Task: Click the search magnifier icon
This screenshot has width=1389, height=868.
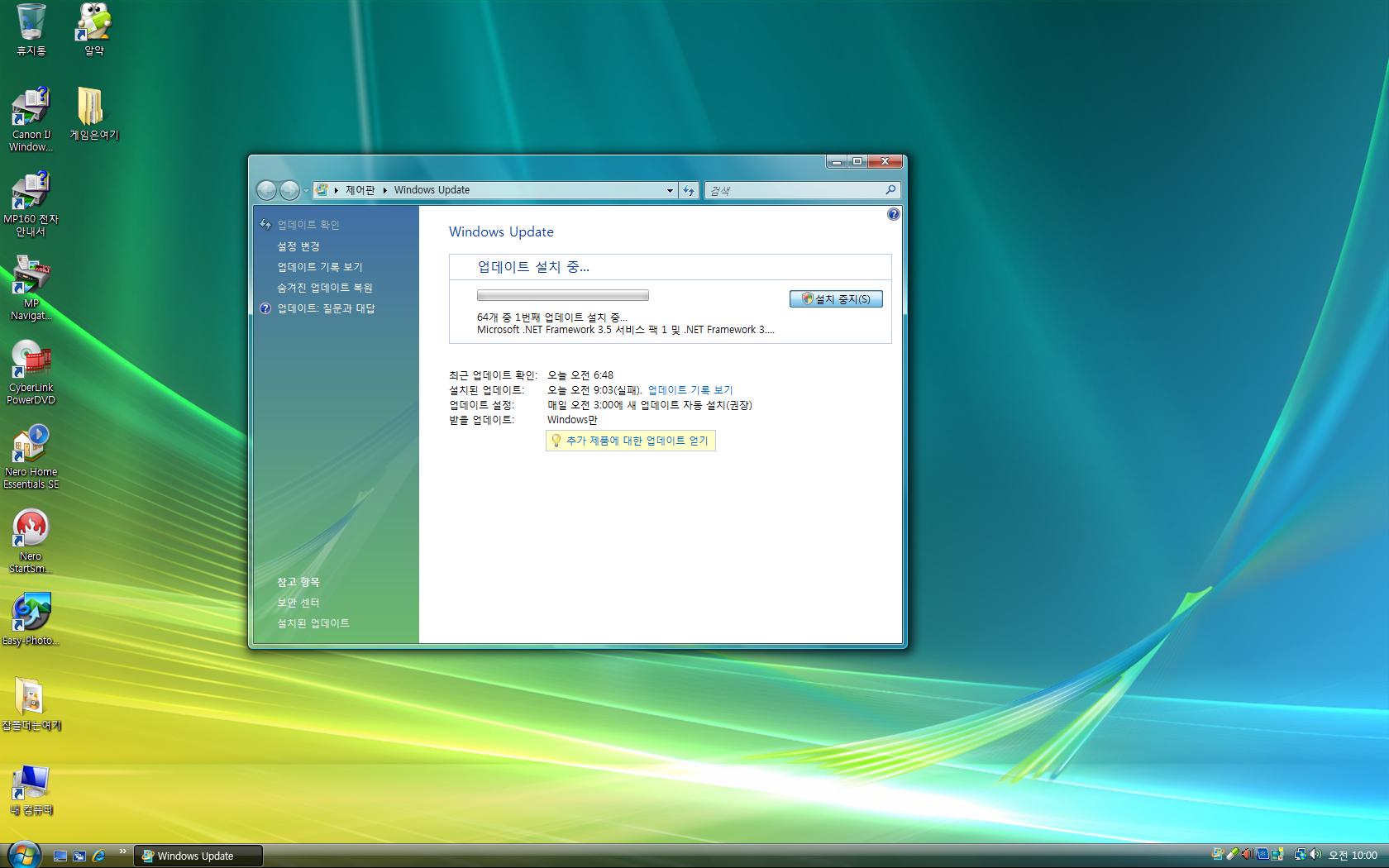Action: [890, 190]
